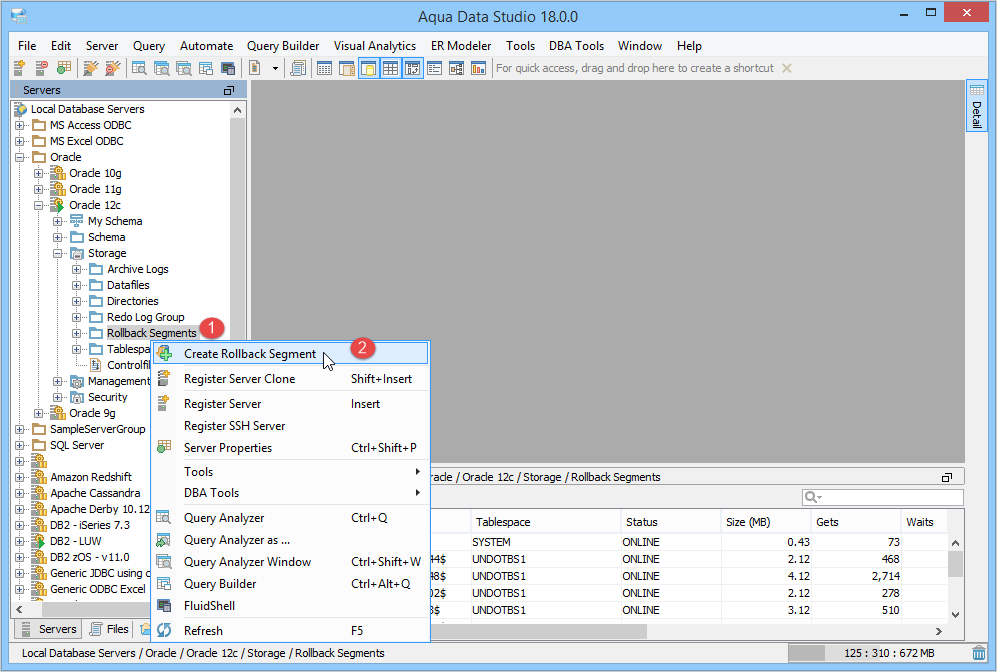Image resolution: width=997 pixels, height=672 pixels.
Task: Click the tree-diagram view toolbar icon
Action: click(x=457, y=68)
